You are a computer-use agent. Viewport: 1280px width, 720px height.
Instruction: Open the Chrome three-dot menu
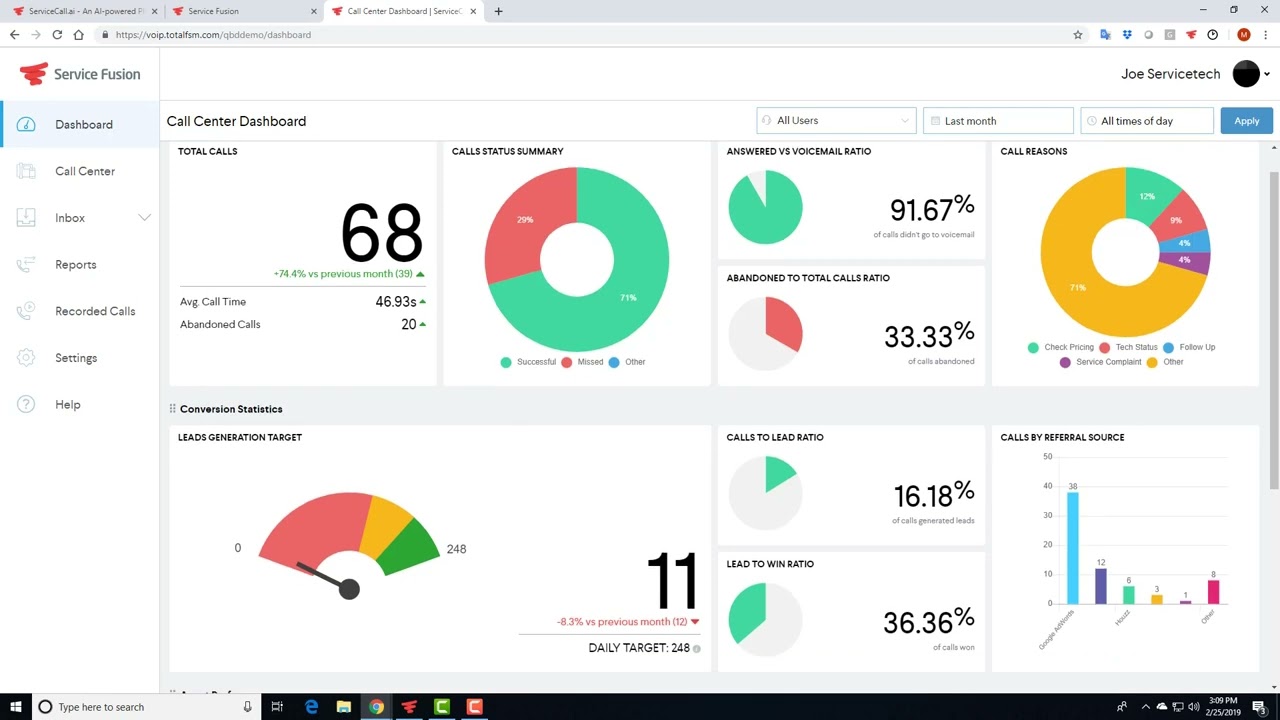[x=1265, y=35]
